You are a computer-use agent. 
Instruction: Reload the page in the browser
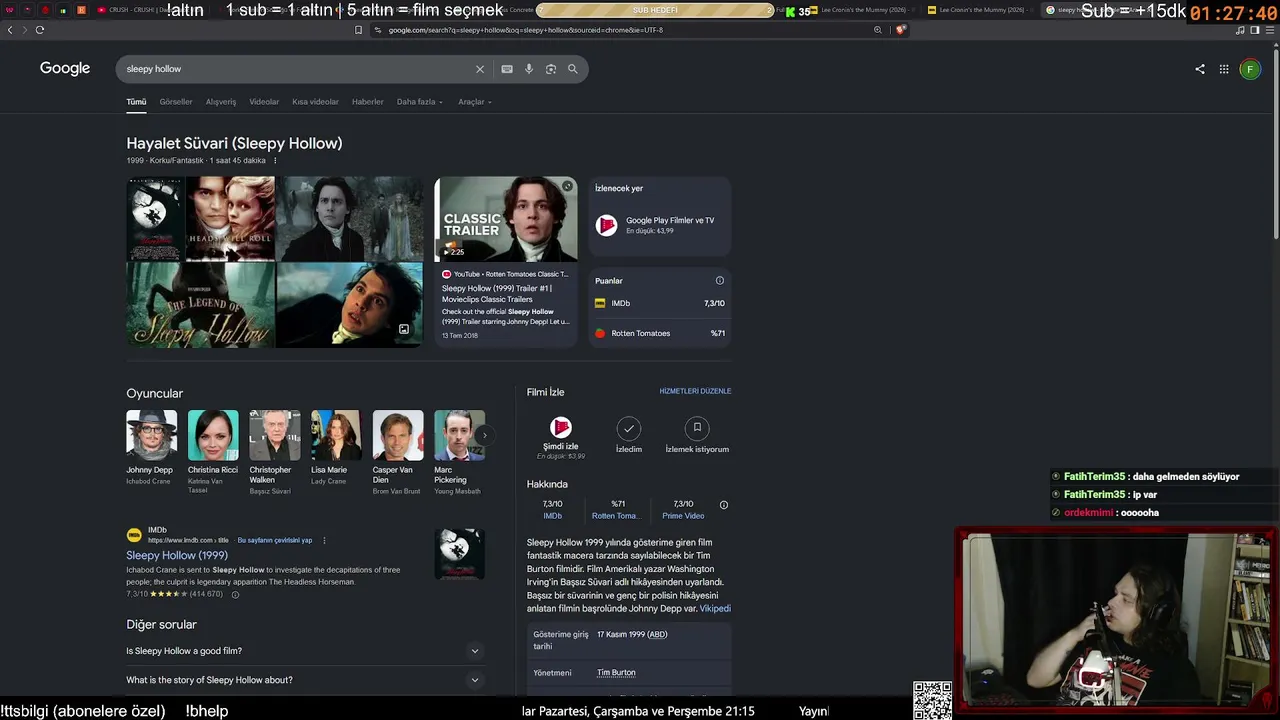[40, 30]
